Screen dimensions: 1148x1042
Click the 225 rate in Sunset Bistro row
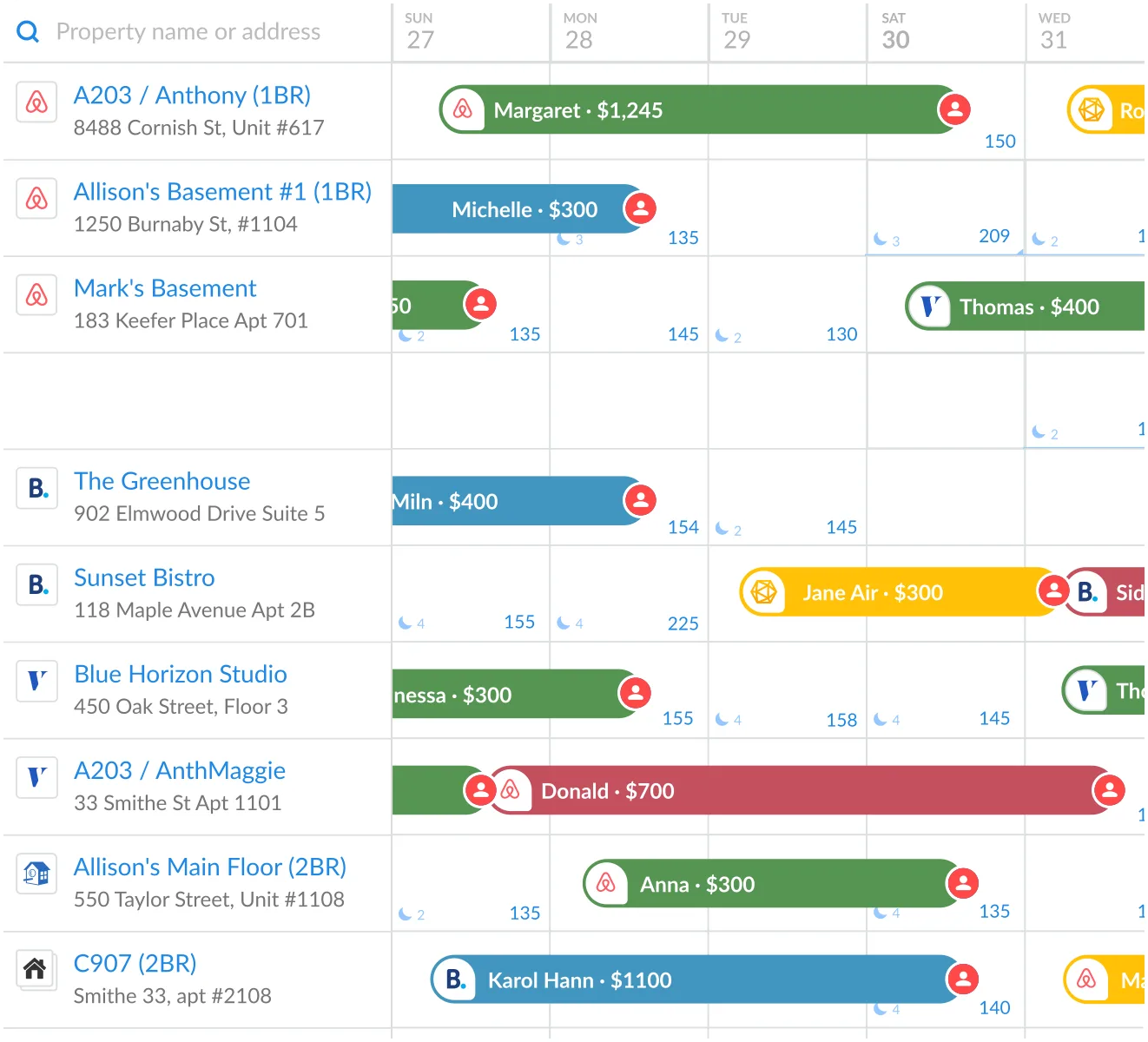tap(683, 623)
